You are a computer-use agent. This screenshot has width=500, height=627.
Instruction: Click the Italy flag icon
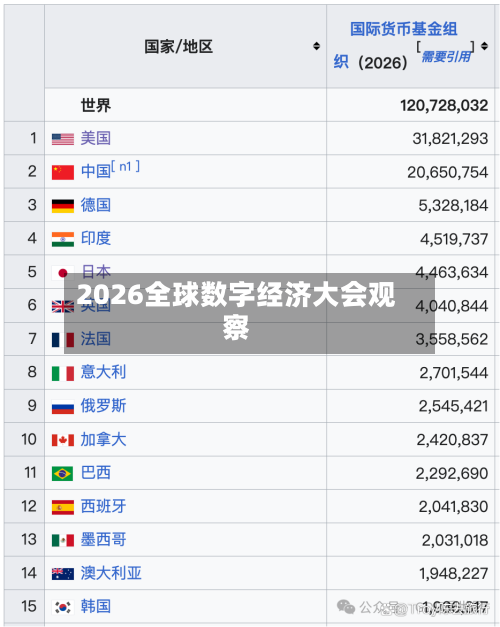(x=63, y=373)
